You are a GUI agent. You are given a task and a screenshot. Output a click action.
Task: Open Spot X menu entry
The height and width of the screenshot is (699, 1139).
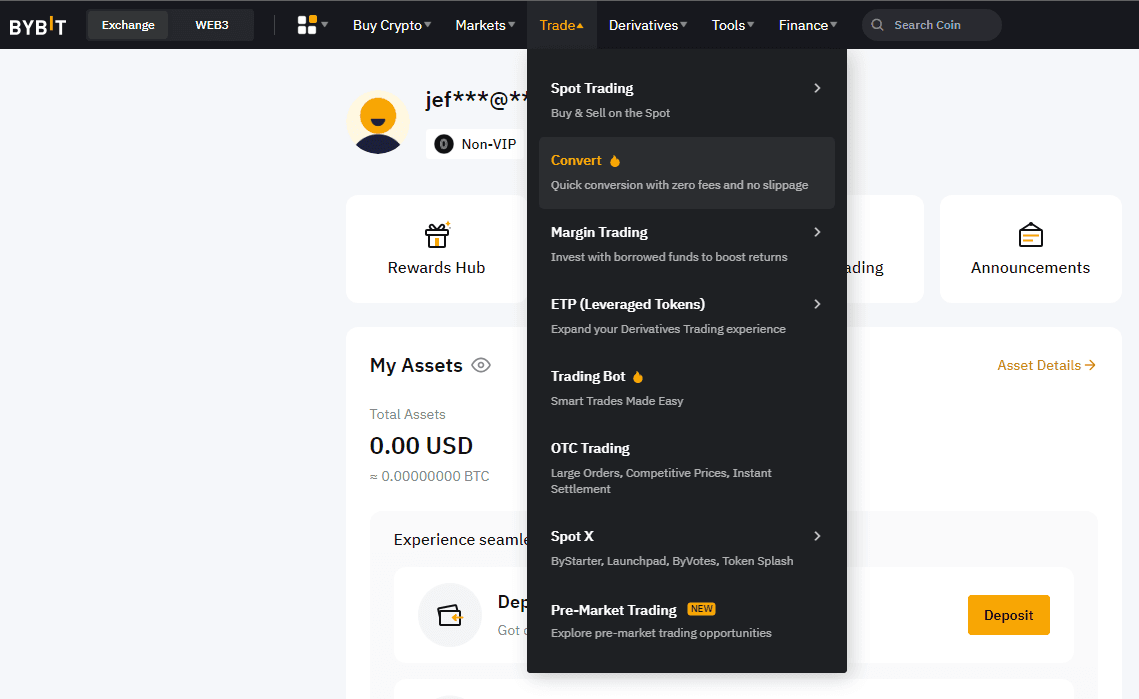686,548
